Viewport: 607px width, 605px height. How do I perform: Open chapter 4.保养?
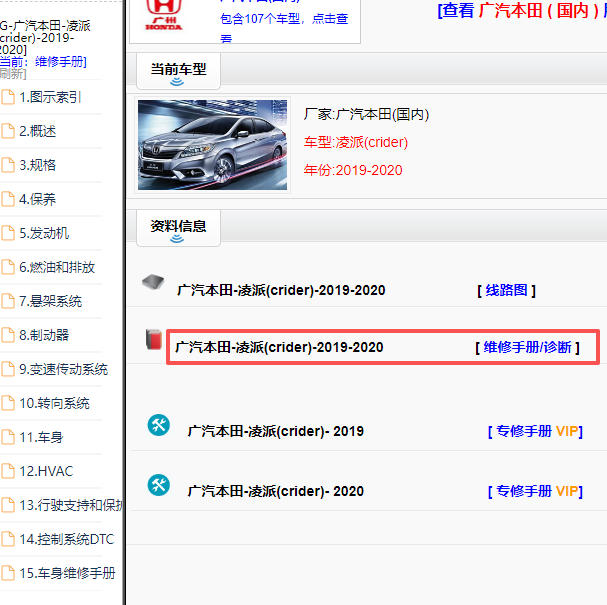[x=38, y=199]
